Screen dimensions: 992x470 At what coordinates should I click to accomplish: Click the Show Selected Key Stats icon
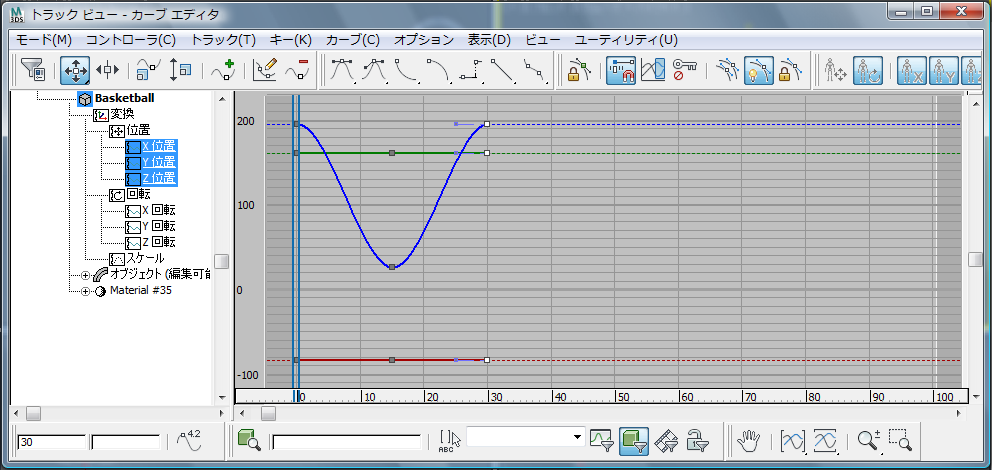[189, 440]
